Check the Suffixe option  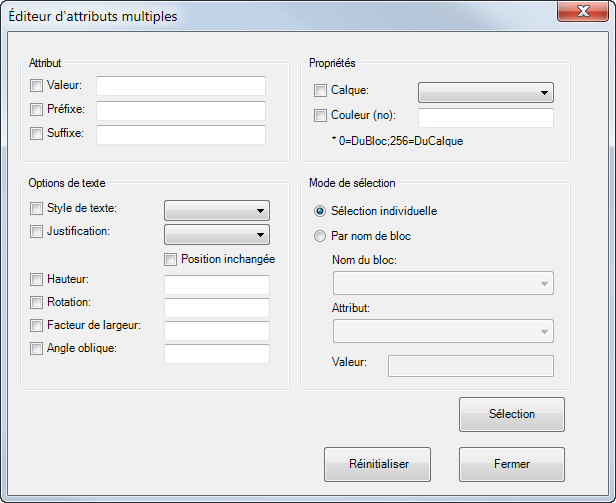pyautogui.click(x=37, y=133)
